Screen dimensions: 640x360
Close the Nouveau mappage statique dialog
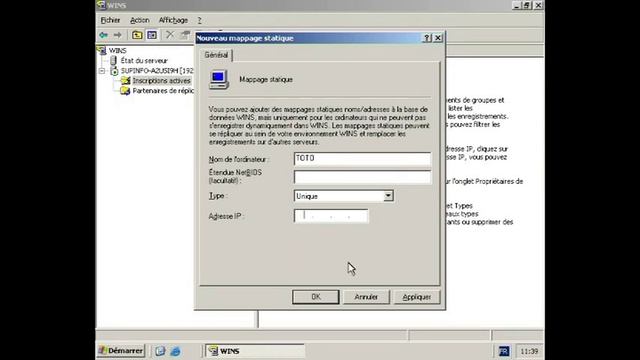[438, 38]
